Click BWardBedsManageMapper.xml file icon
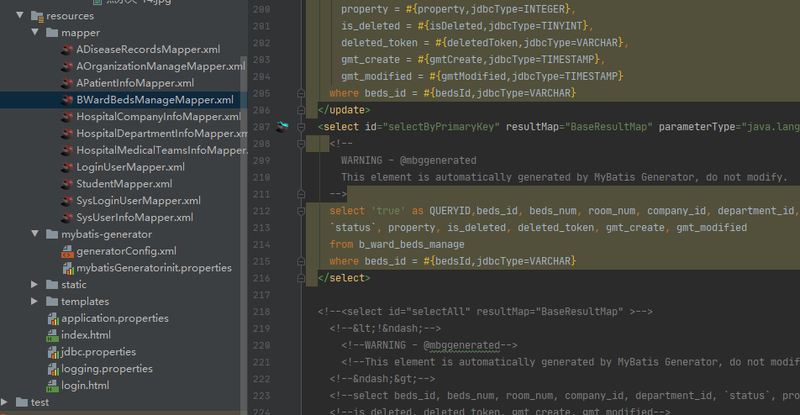The height and width of the screenshot is (415, 800). pos(67,100)
